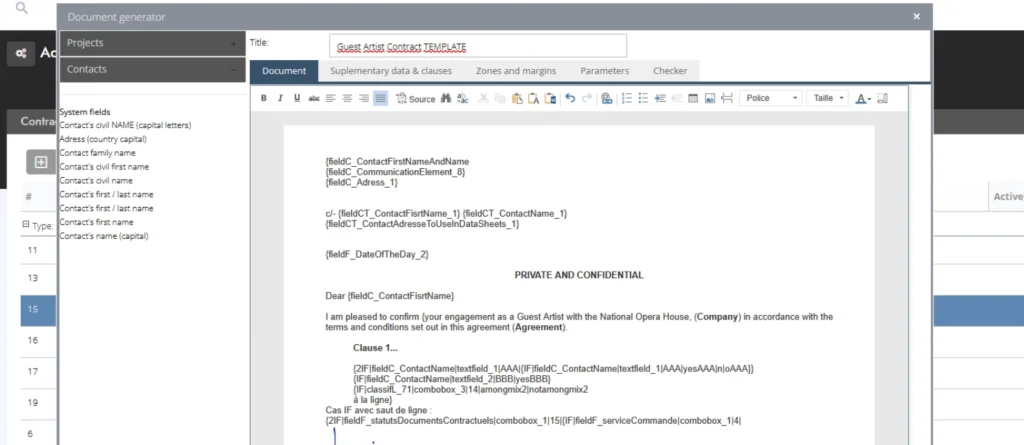Switch to the Parameters tab
Image resolution: width=1024 pixels, height=445 pixels.
click(x=605, y=71)
